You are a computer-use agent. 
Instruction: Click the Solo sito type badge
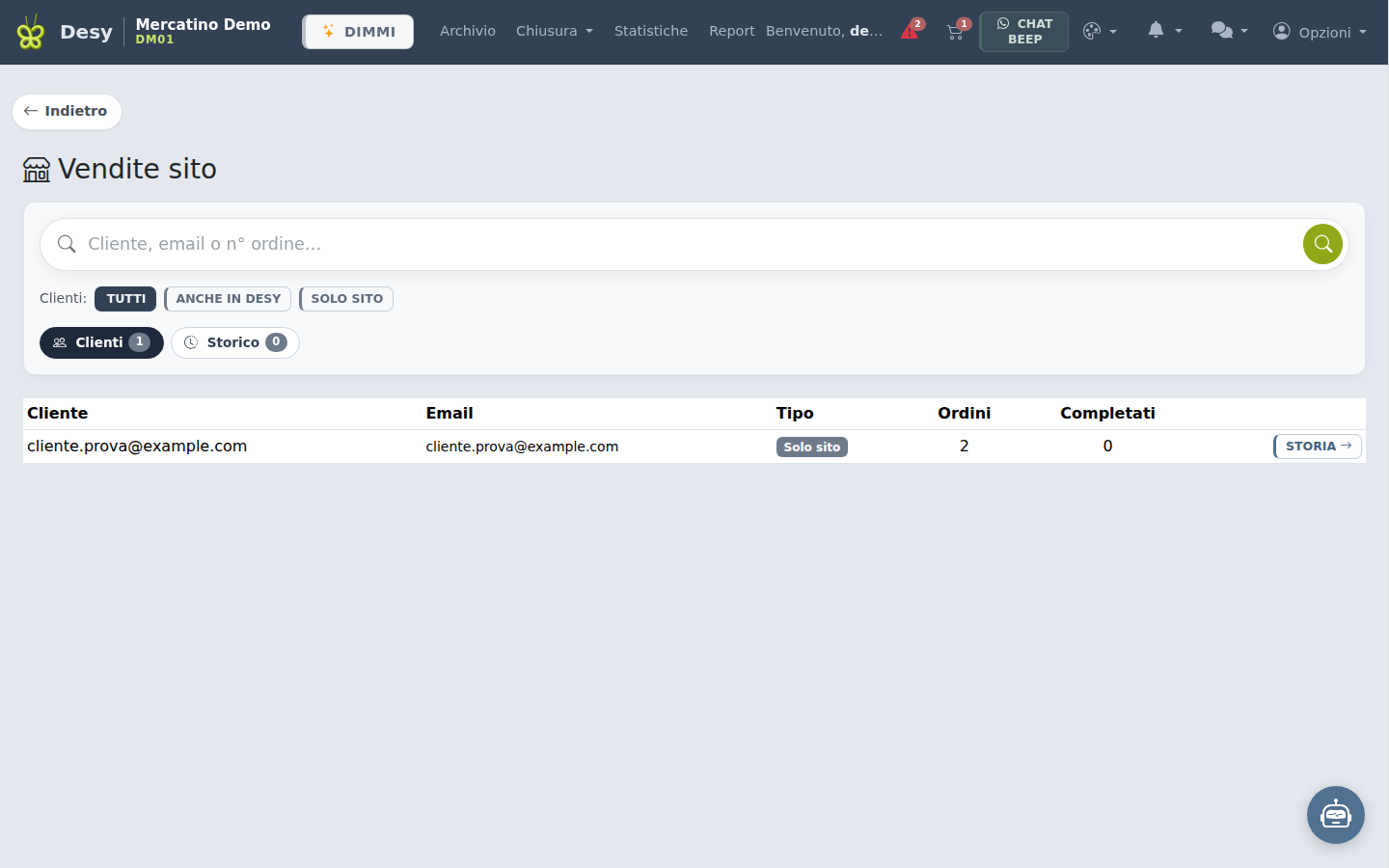point(812,448)
